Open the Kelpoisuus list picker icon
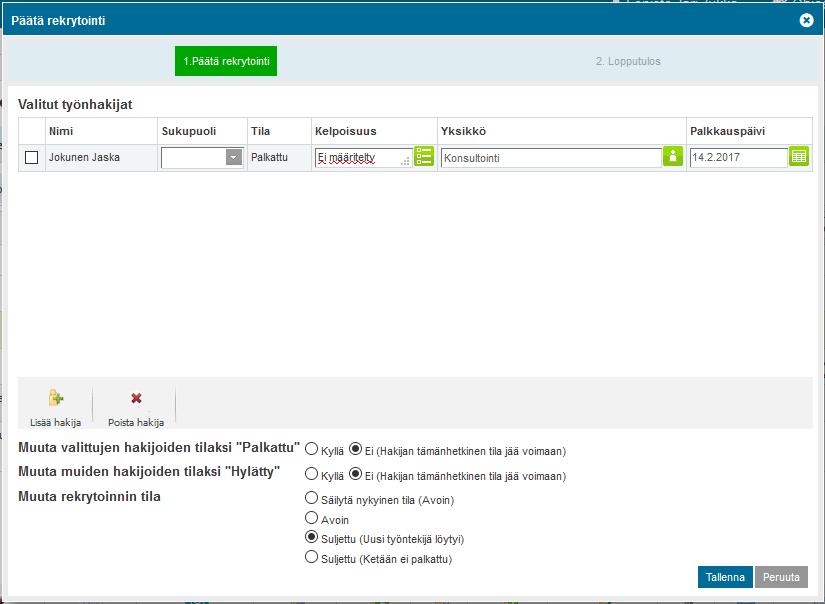This screenshot has width=825, height=604. tap(424, 156)
